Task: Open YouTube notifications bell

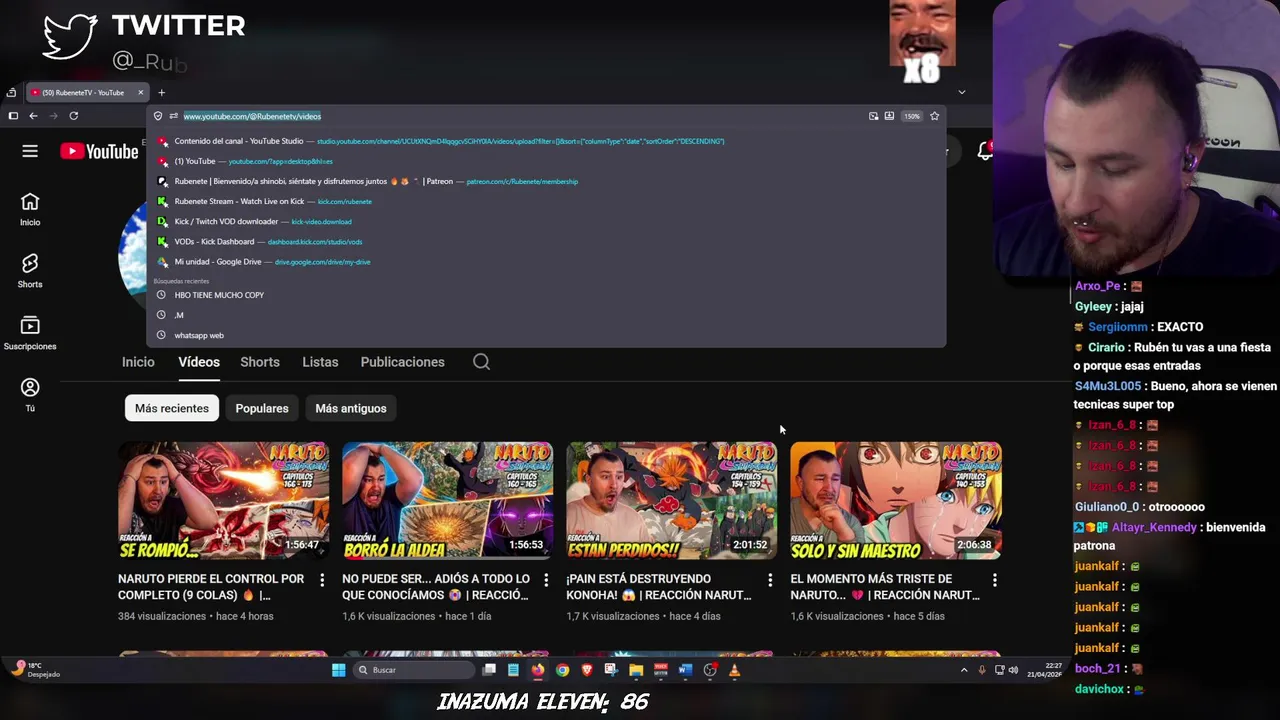Action: point(986,151)
